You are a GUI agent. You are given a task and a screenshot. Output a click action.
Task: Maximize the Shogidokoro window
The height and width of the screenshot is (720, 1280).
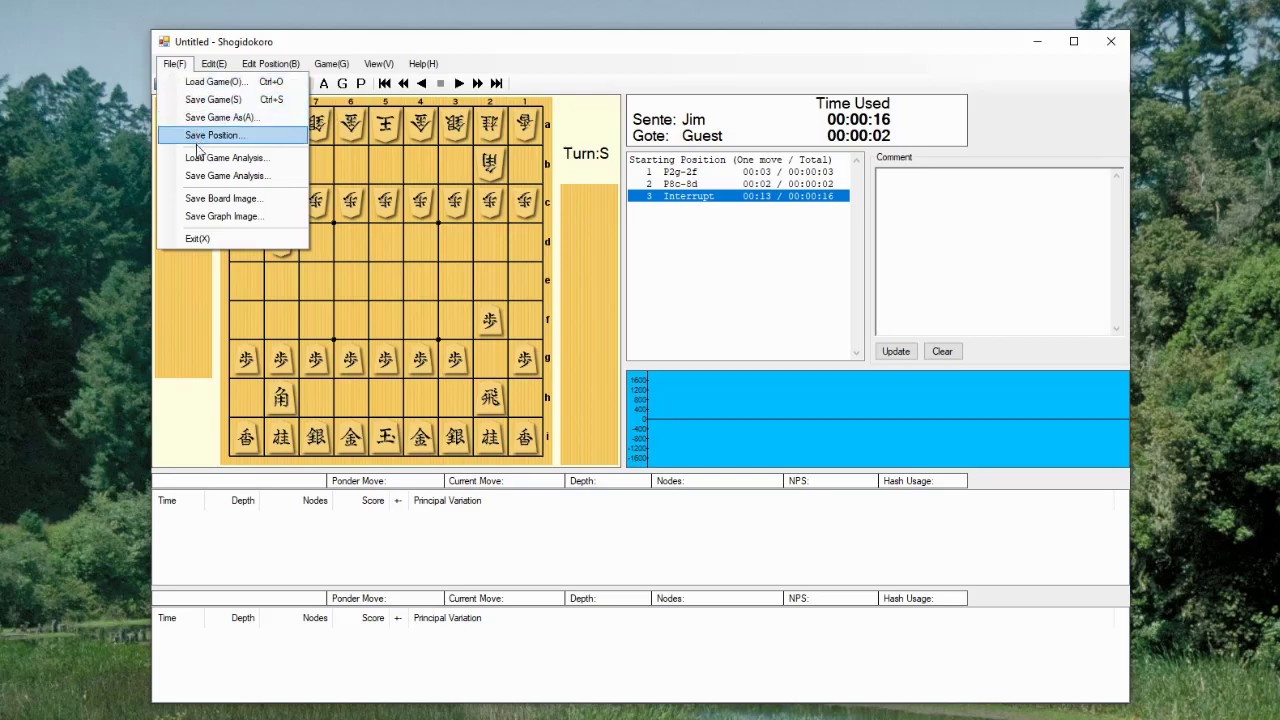[1074, 42]
